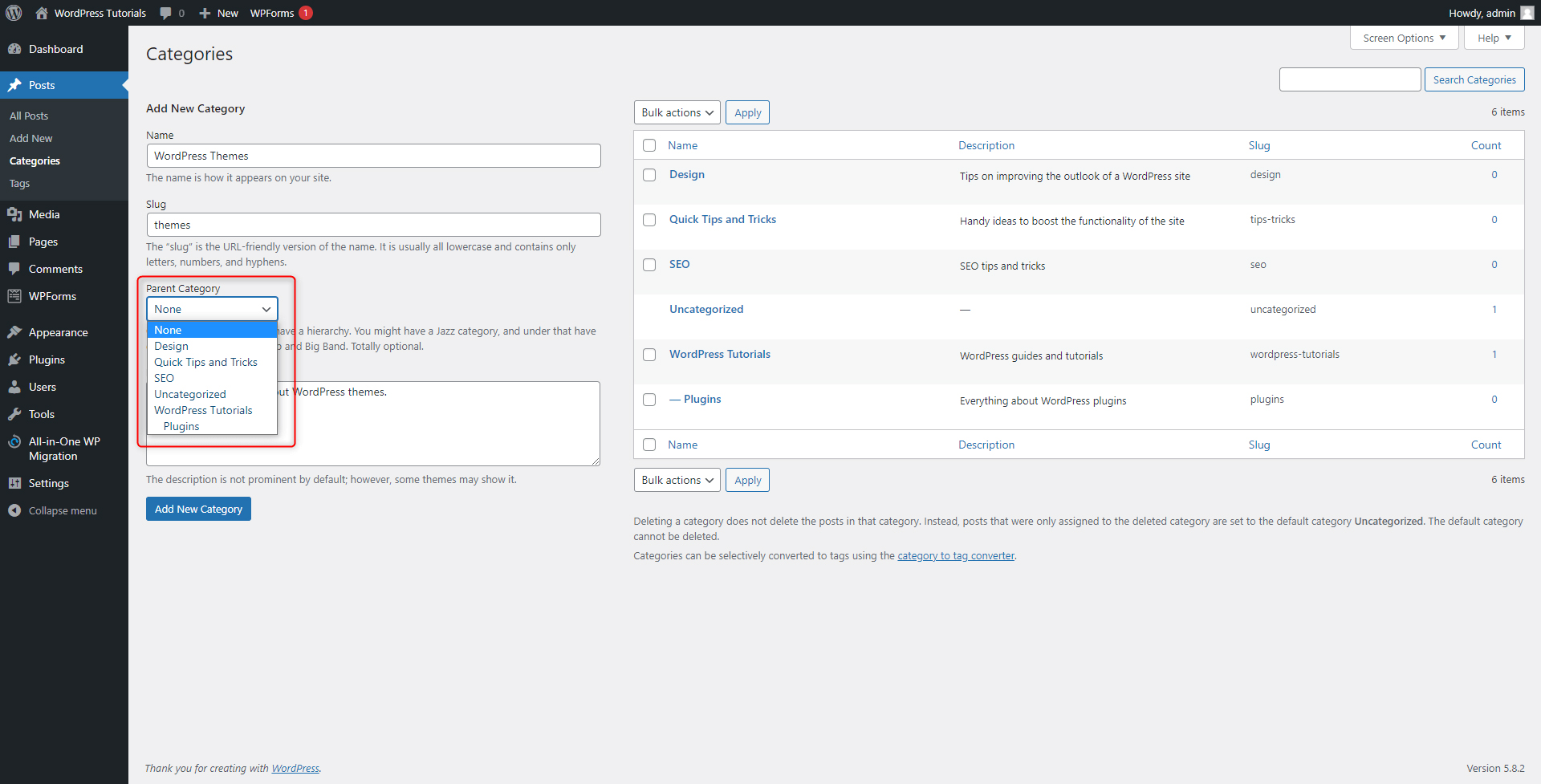Viewport: 1541px width, 784px height.
Task: Open the Settings menu label
Action: pyautogui.click(x=49, y=483)
